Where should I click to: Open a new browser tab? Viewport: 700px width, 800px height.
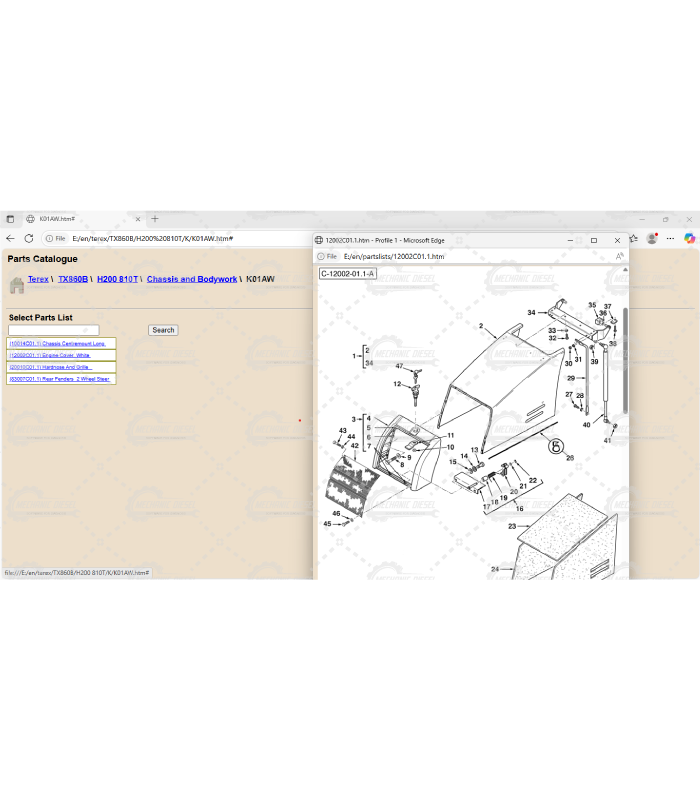[x=155, y=219]
